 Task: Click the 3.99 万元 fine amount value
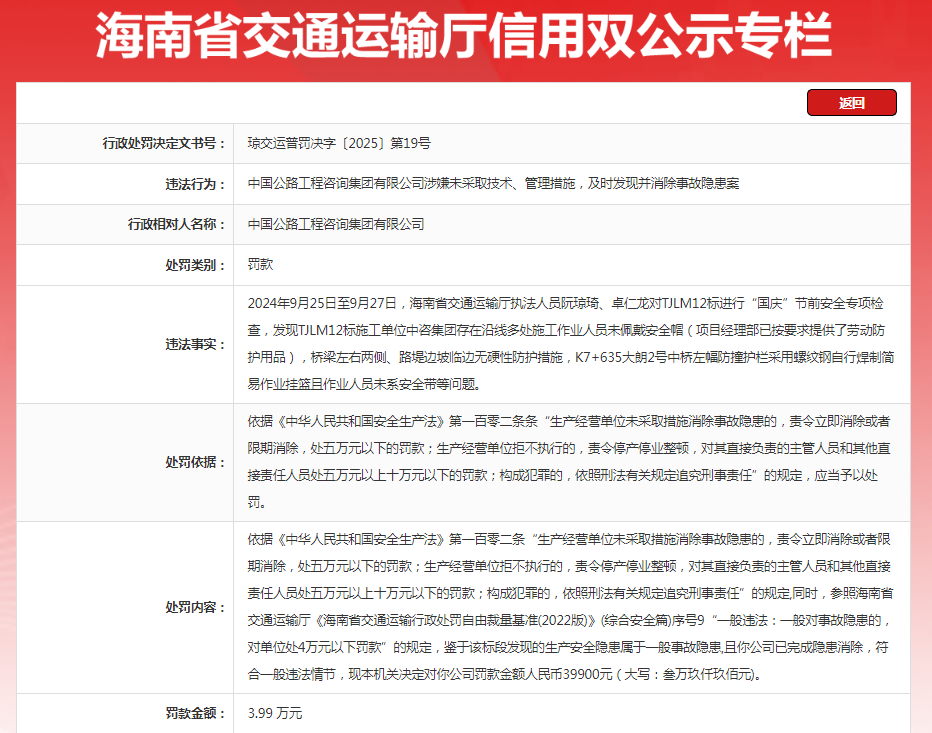point(275,713)
